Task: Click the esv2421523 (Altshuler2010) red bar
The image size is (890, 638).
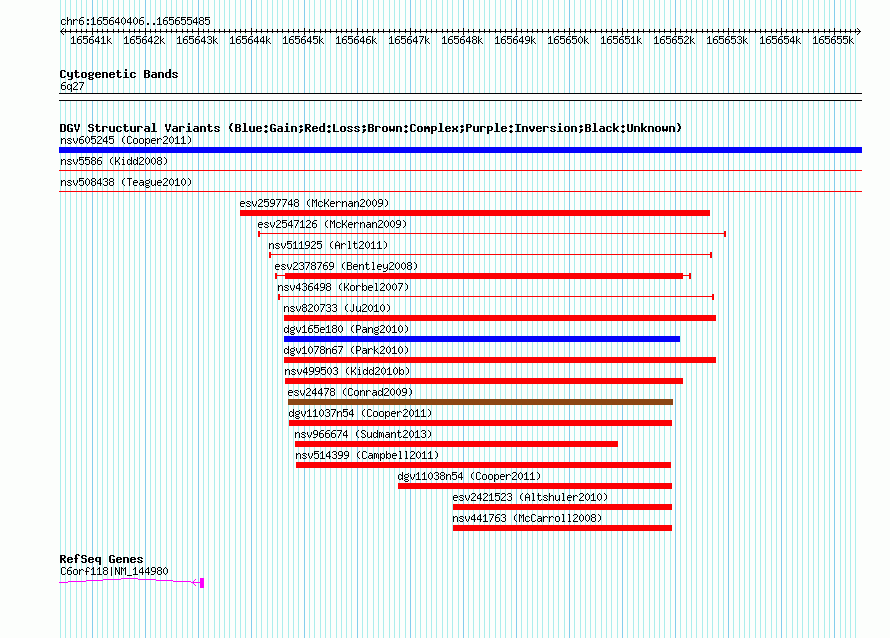Action: (x=562, y=507)
